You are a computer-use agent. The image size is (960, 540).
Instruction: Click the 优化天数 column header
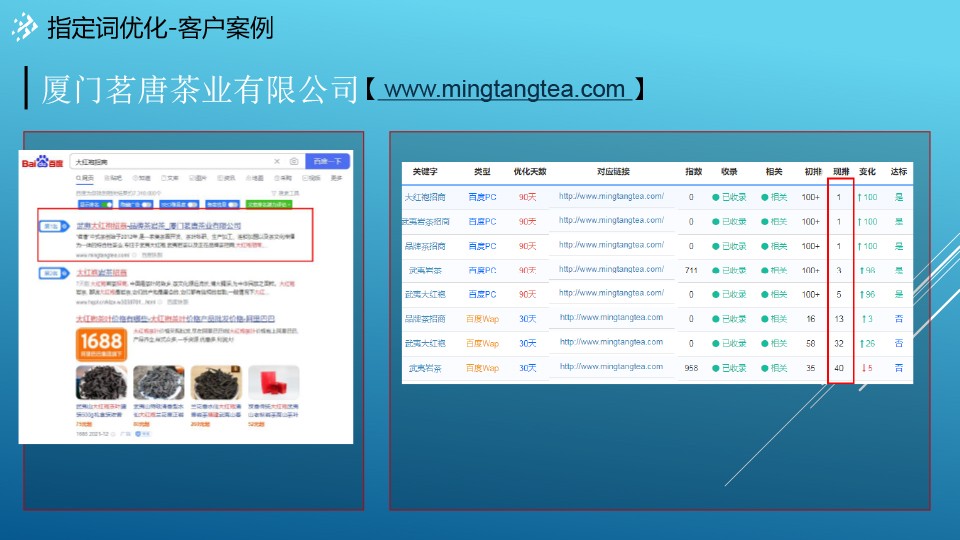point(530,172)
